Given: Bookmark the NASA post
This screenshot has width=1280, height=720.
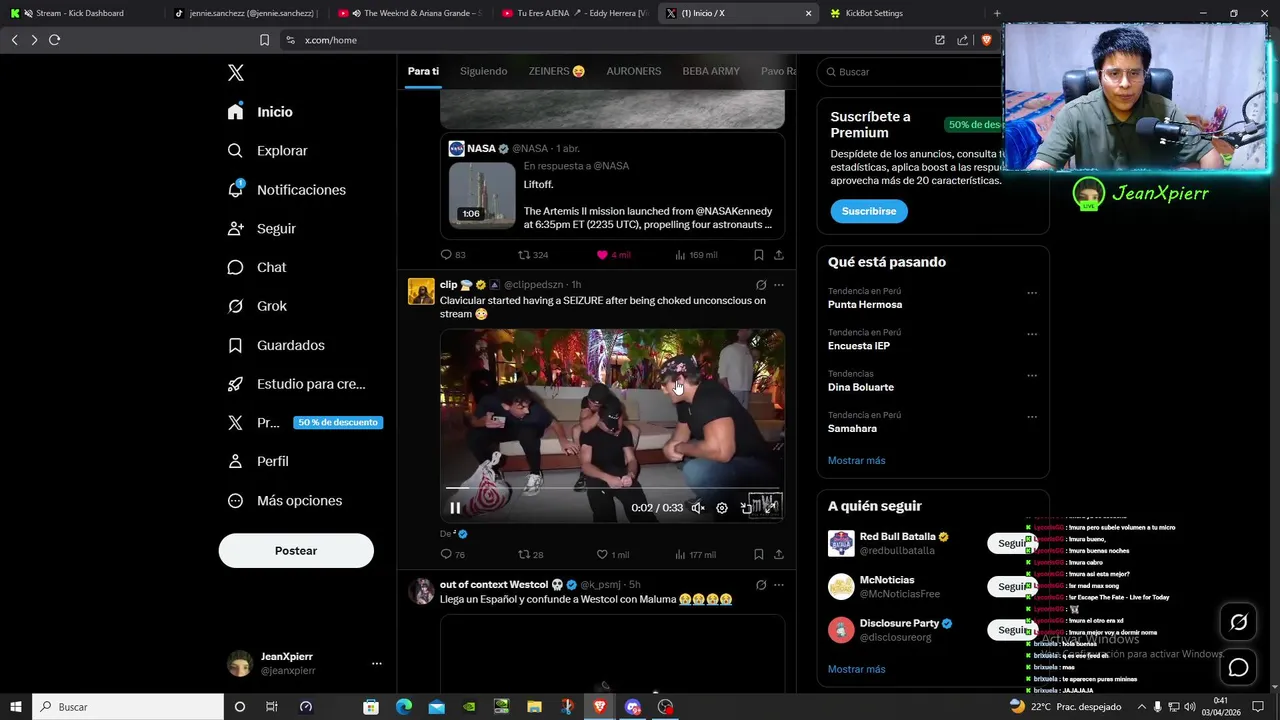Looking at the screenshot, I should (759, 255).
